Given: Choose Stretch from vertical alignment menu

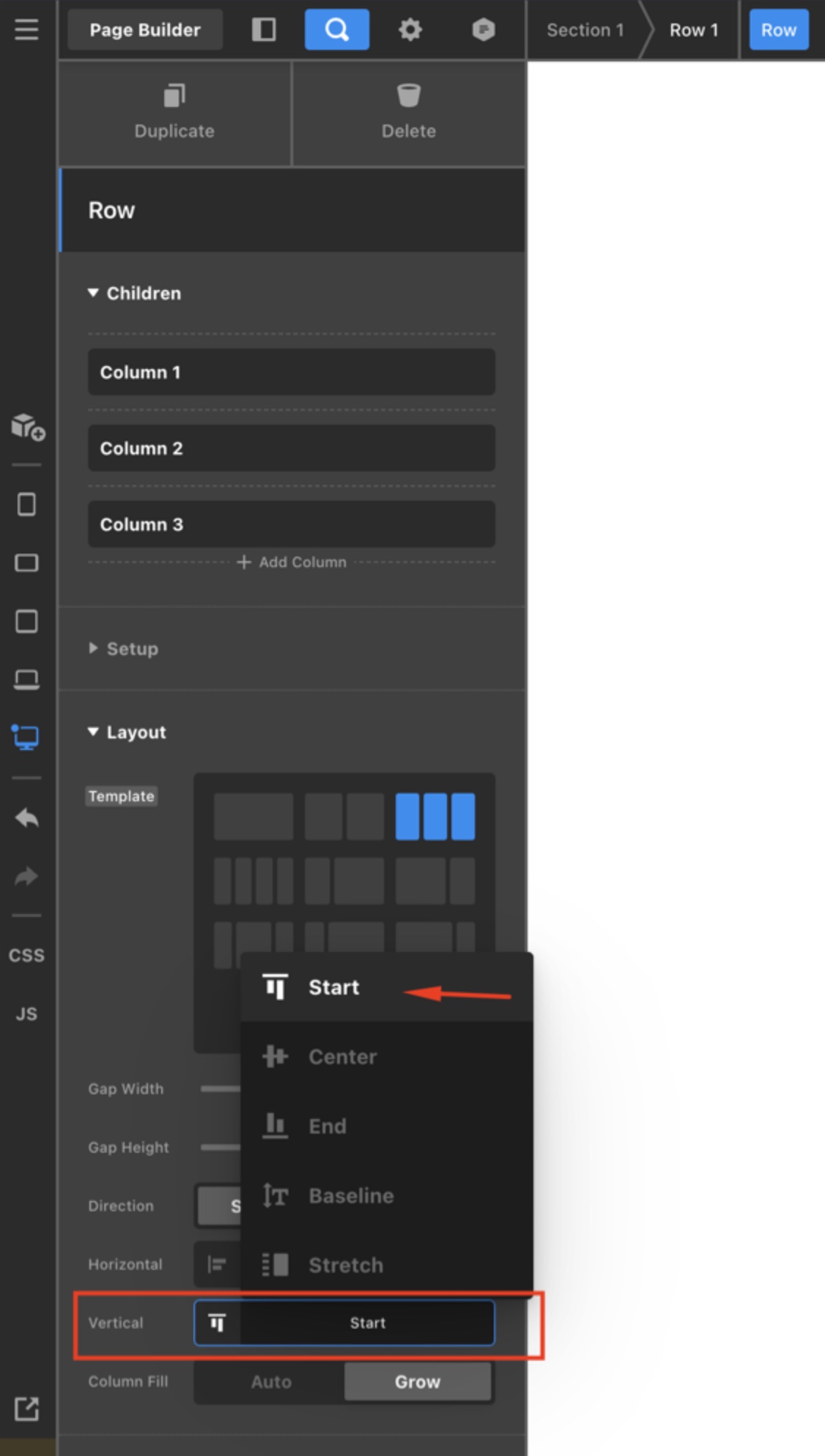Looking at the screenshot, I should (345, 1265).
